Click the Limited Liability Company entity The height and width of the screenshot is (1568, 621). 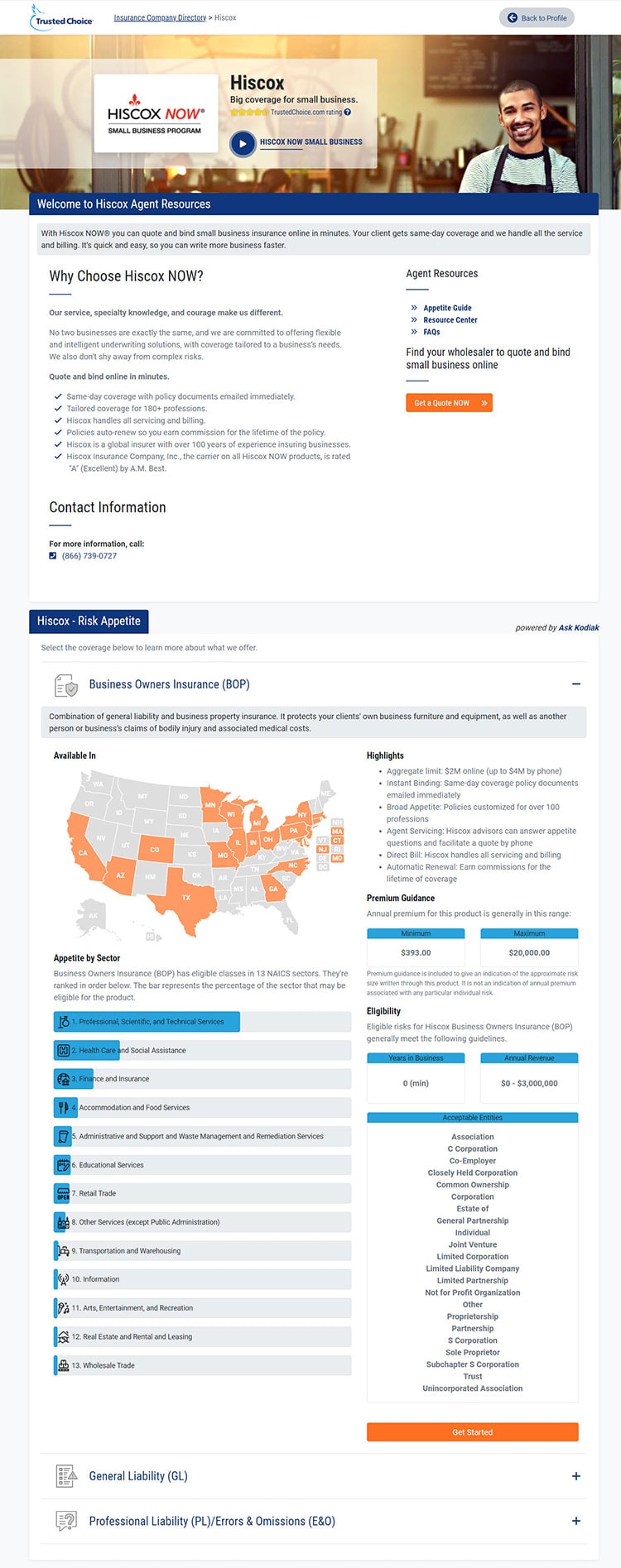(x=473, y=1268)
